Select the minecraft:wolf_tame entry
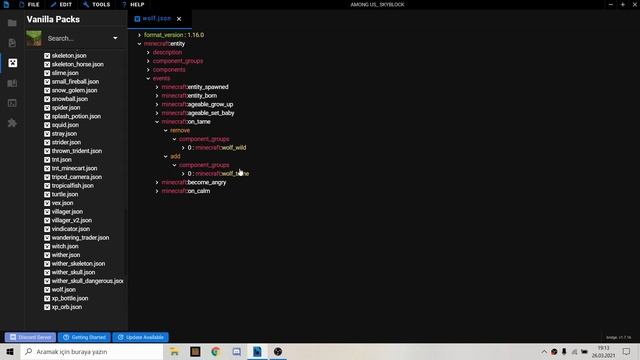Screen dimensions: 640x360 (222, 173)
